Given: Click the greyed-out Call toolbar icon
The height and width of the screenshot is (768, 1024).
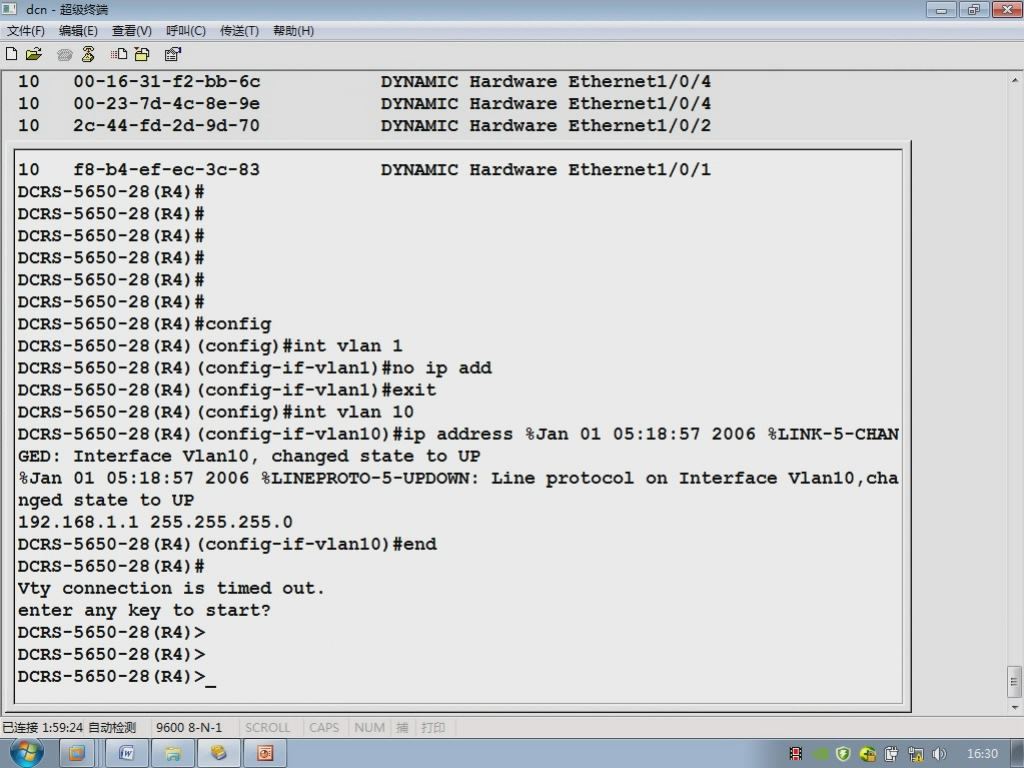Looking at the screenshot, I should tap(64, 55).
